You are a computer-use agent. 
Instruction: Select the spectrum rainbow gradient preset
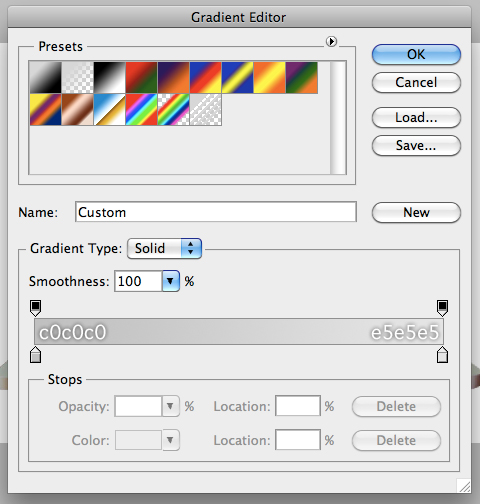click(x=142, y=110)
